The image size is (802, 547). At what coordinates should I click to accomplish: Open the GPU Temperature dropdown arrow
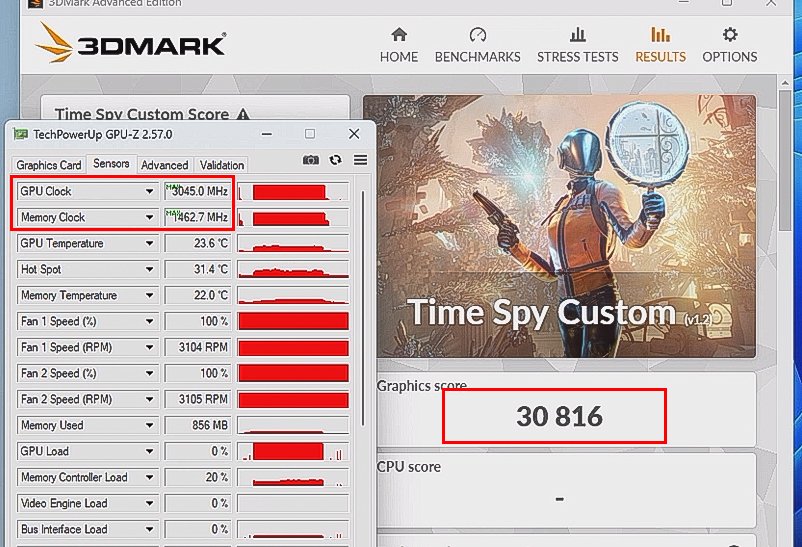[149, 244]
